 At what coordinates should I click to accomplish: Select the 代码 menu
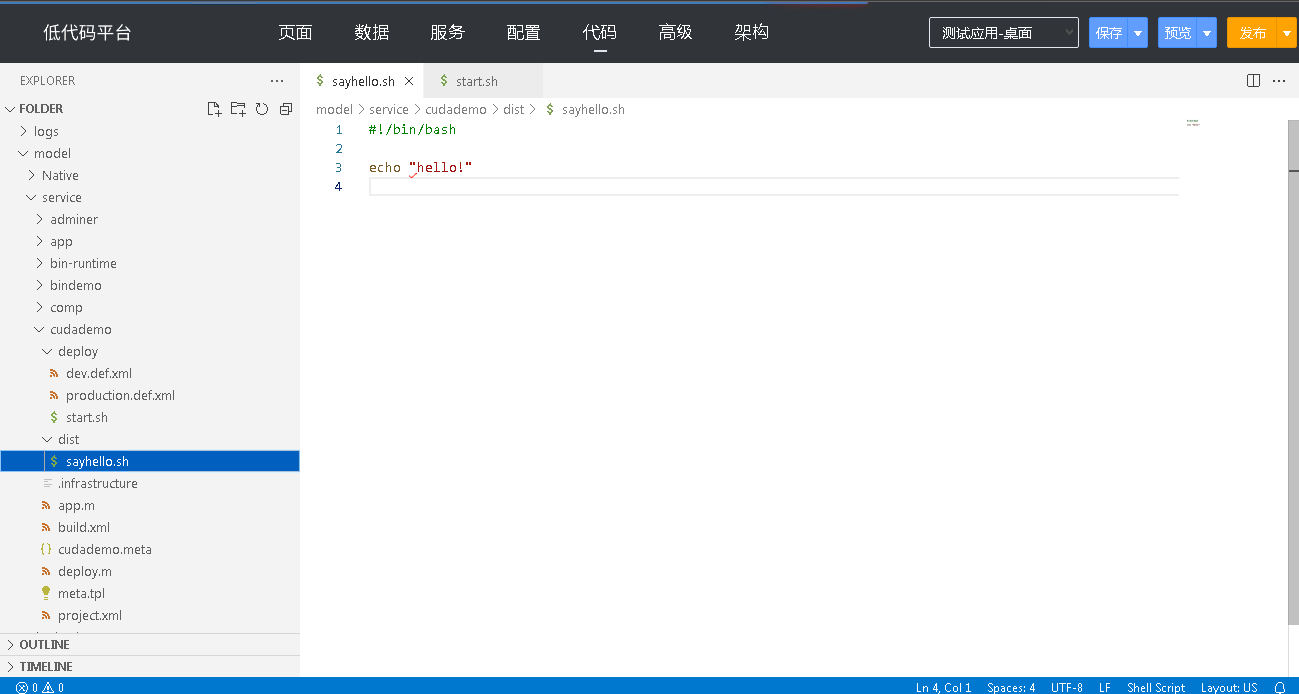[x=600, y=33]
